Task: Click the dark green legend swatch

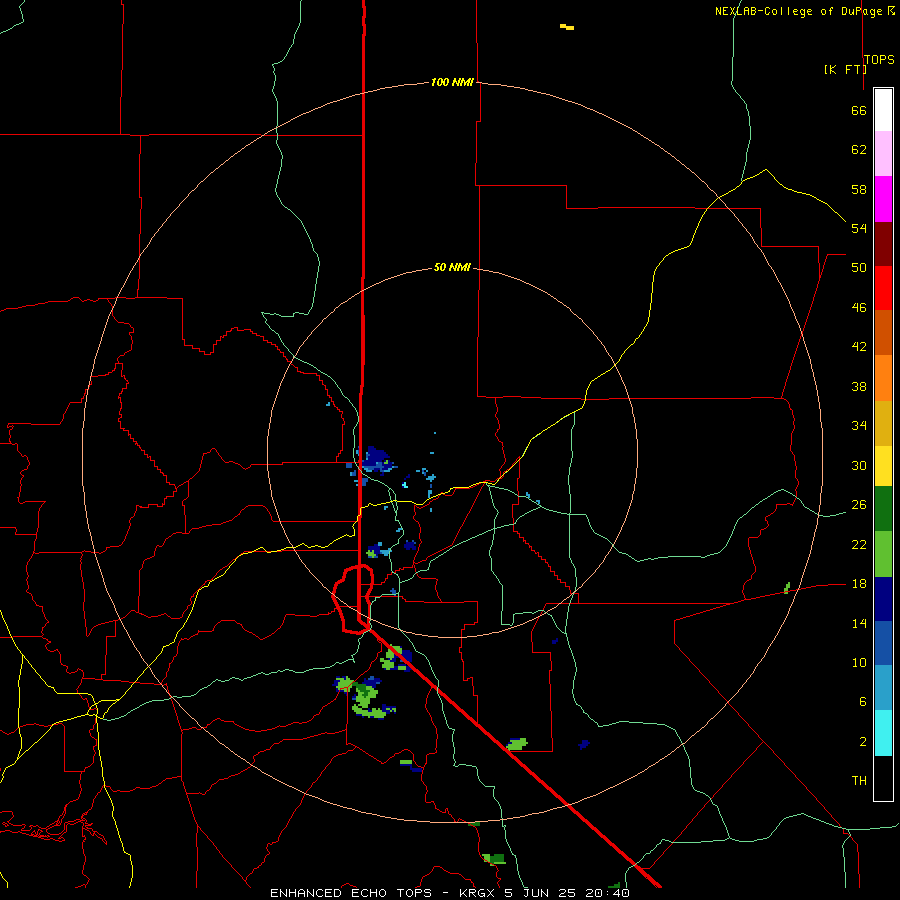Action: pyautogui.click(x=883, y=509)
